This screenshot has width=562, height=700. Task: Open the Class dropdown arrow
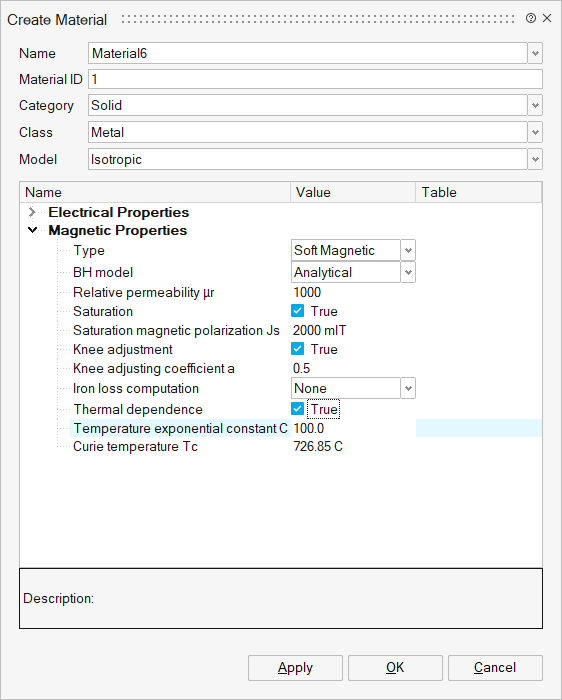535,132
